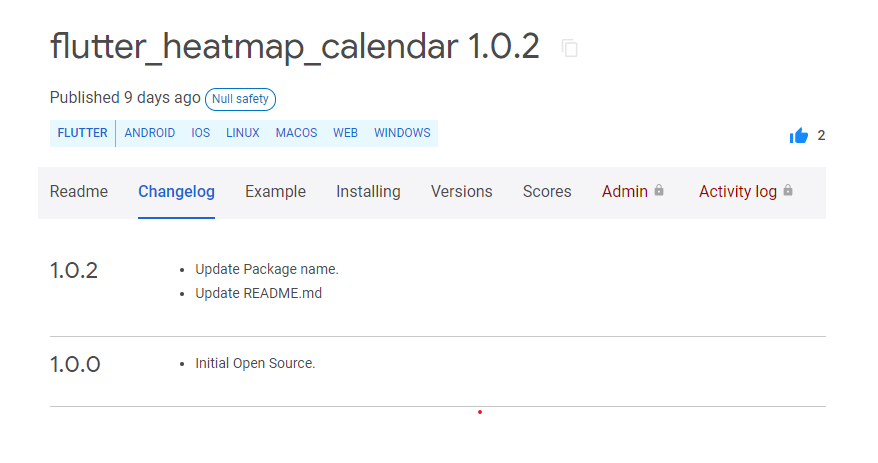Screen dimensions: 878x463
Task: Show the Scores tab
Action: (547, 192)
